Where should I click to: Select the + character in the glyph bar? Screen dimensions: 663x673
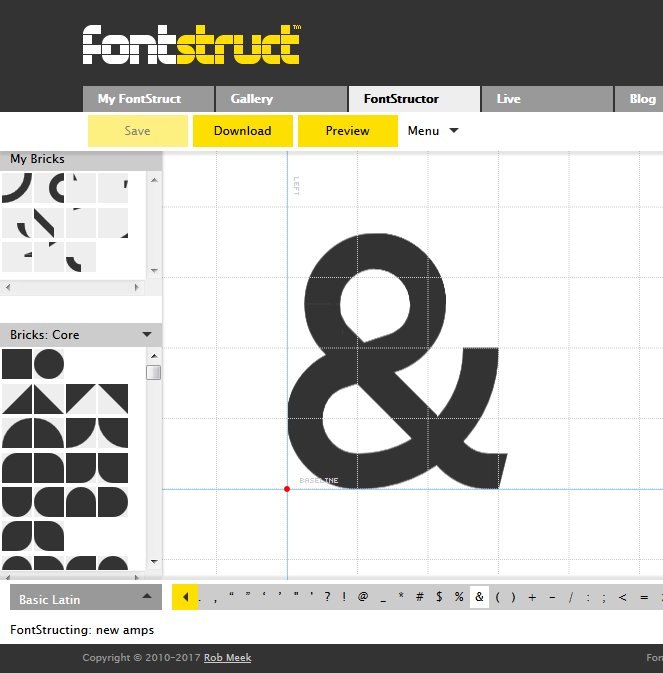tap(532, 597)
